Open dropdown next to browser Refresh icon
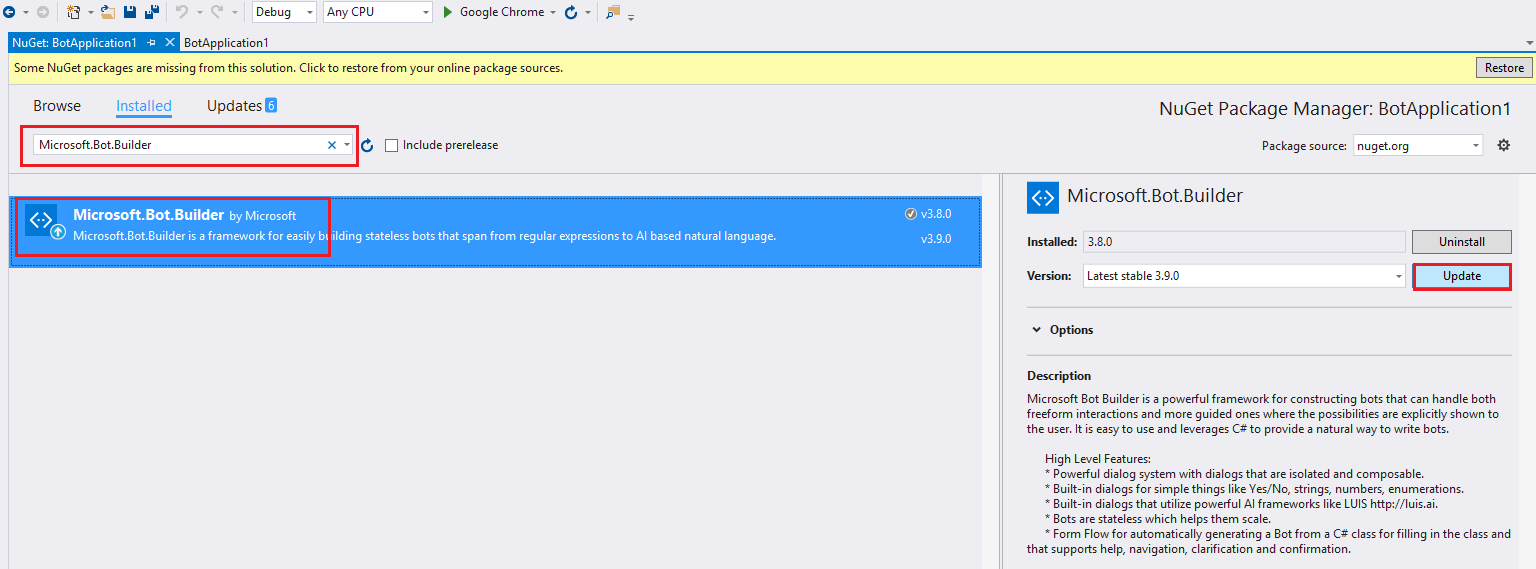1536x569 pixels. click(586, 13)
